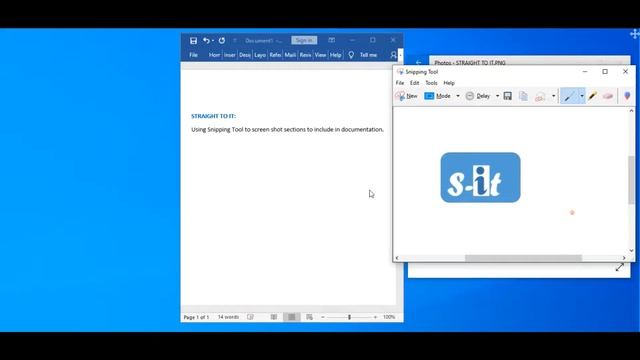
Task: Select the Eraser tool in Snipping Tool
Action: tap(608, 96)
